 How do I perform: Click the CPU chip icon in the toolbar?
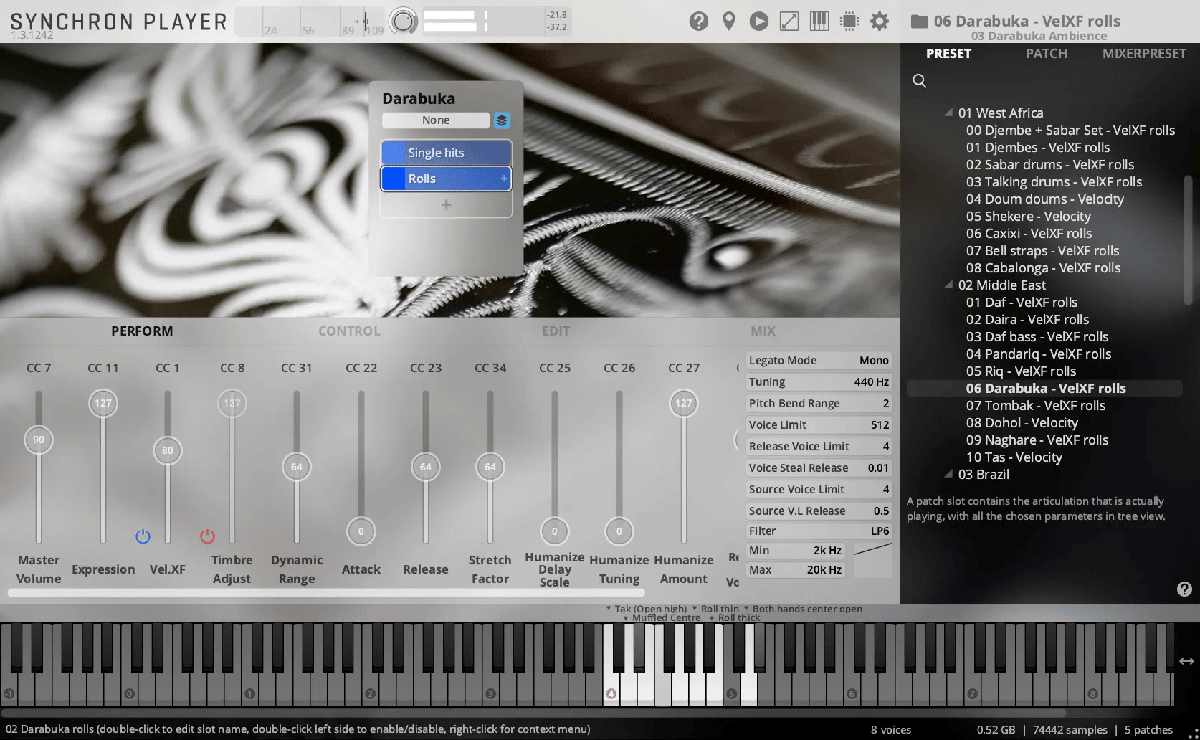tap(849, 21)
